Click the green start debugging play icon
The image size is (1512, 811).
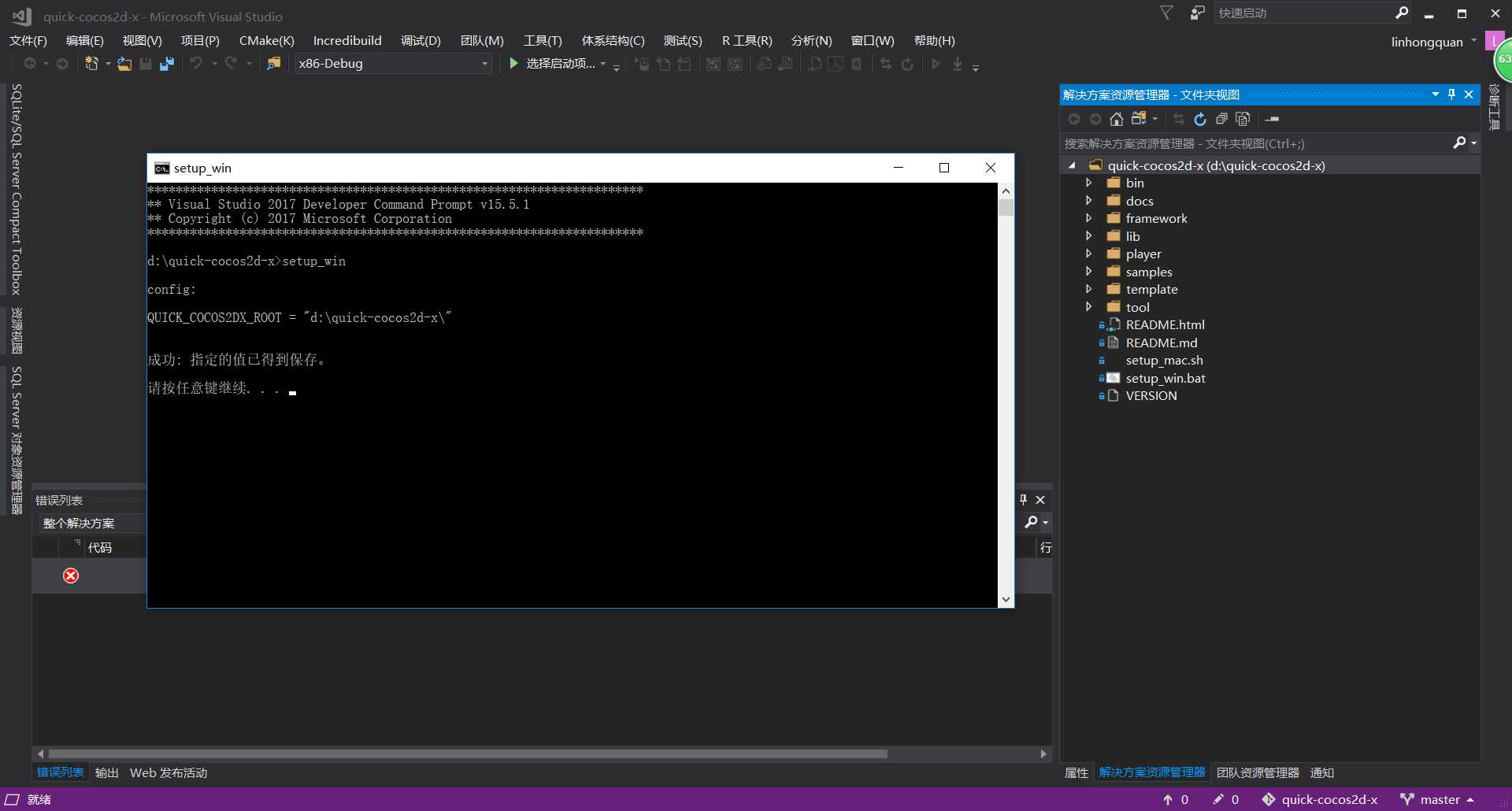coord(513,64)
